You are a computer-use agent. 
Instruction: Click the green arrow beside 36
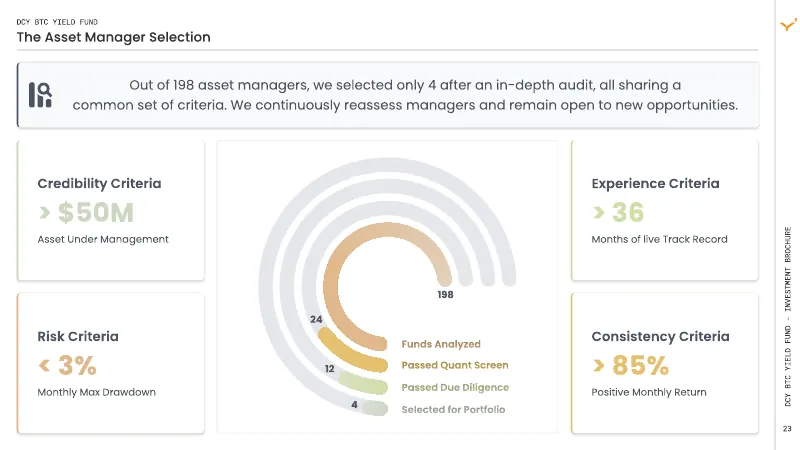pyautogui.click(x=598, y=212)
